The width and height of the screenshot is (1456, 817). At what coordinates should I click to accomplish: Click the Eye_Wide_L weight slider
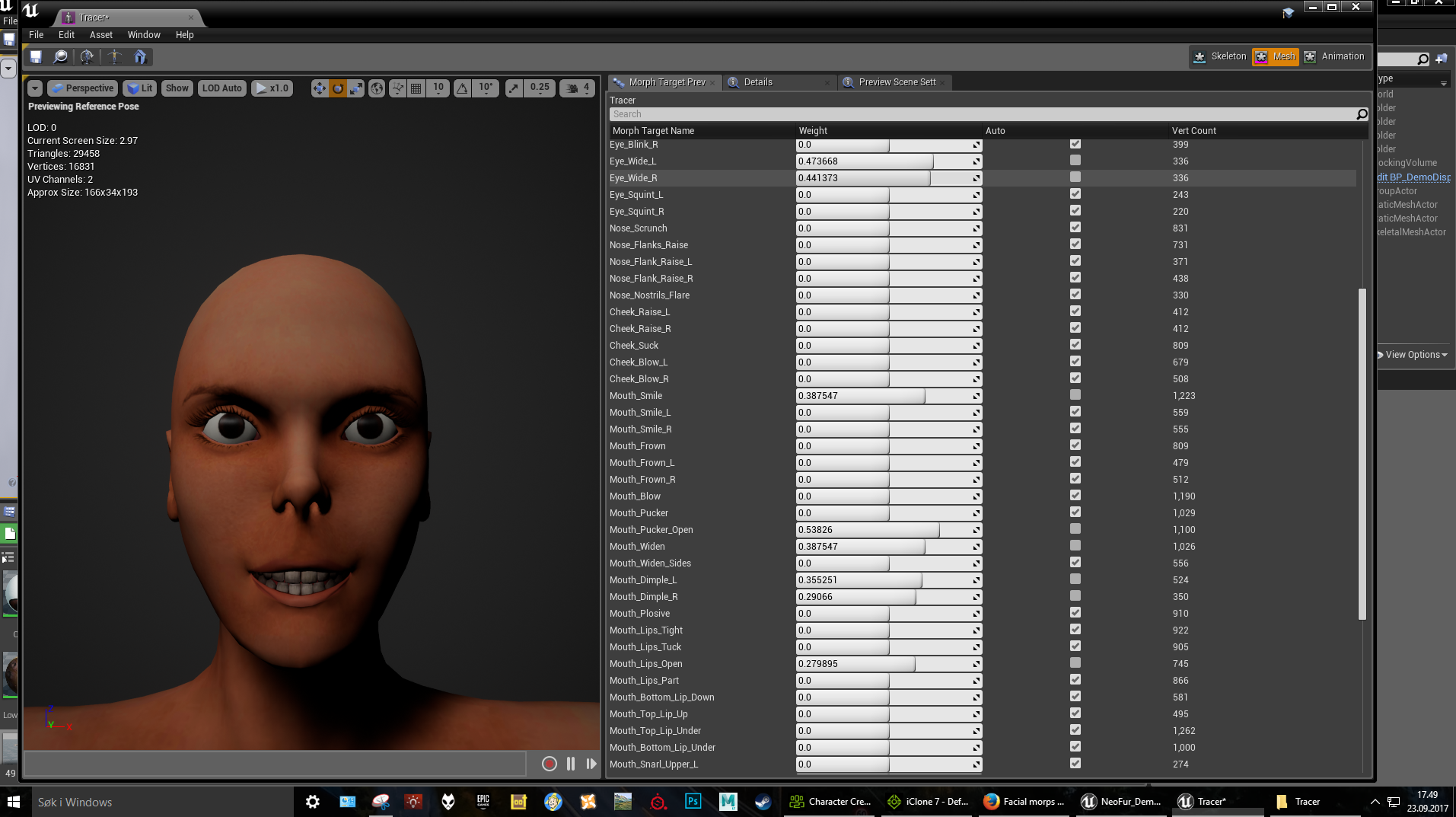coord(889,161)
